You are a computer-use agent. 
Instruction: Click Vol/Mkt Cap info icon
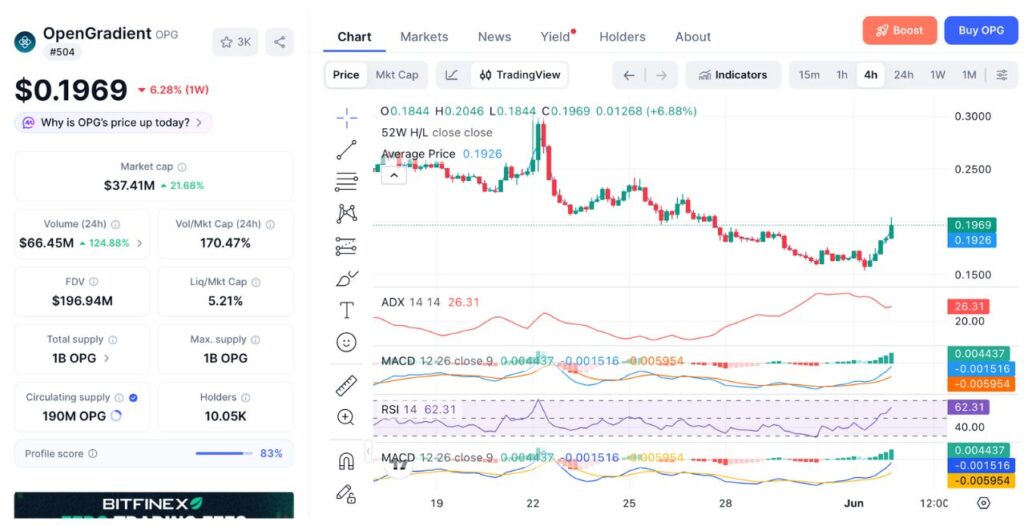coord(270,224)
